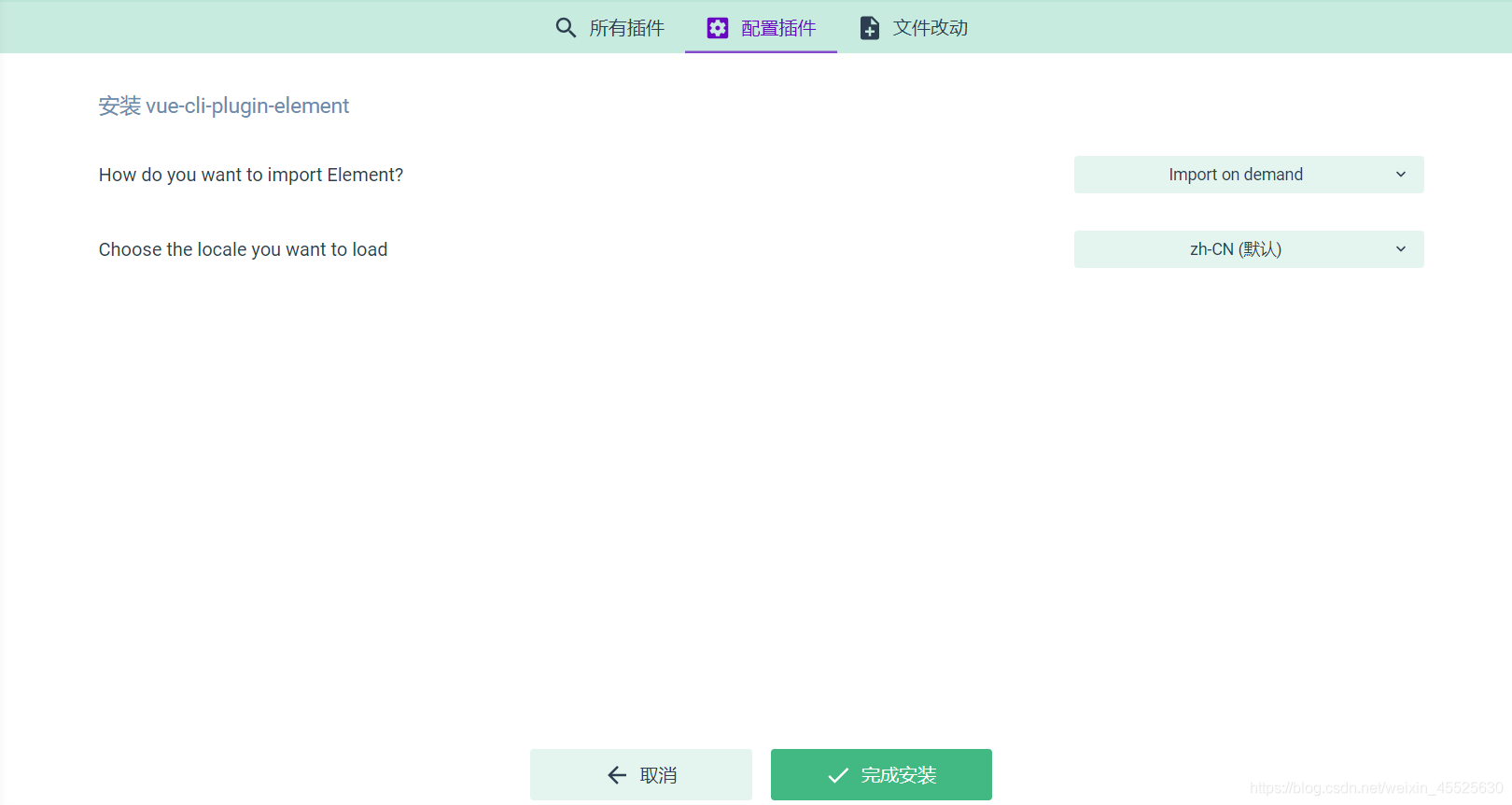Click the magnifier search icon
The image size is (1512, 805).
(x=566, y=28)
